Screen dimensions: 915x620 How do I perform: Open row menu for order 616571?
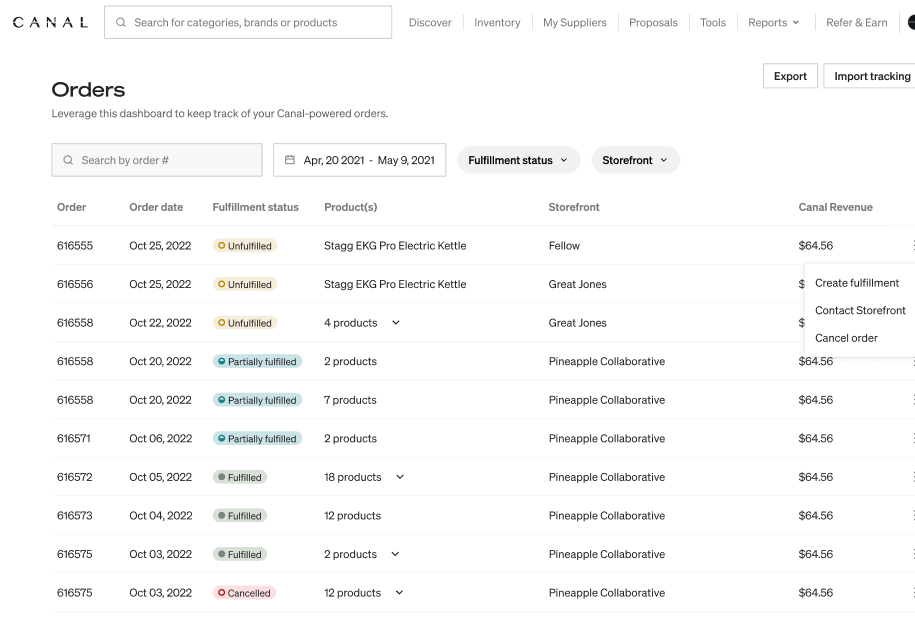coord(913,438)
